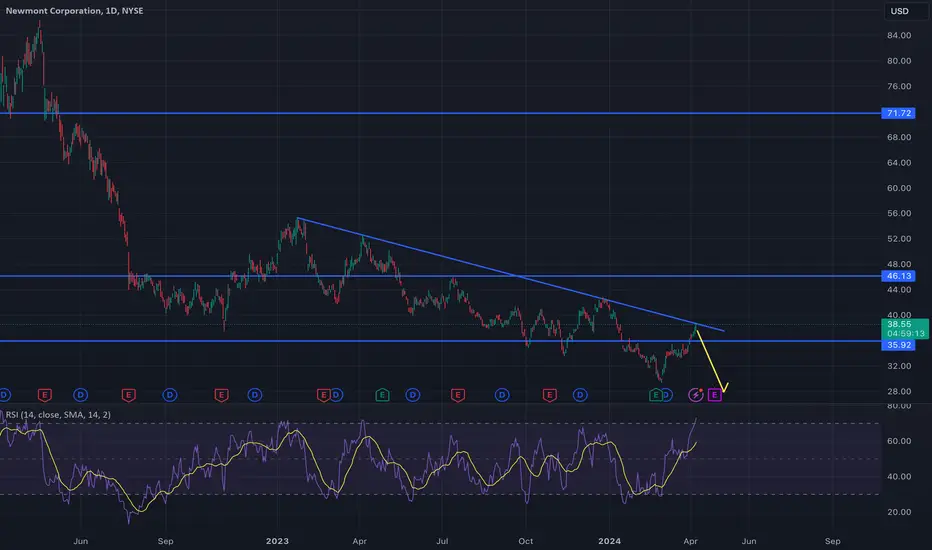Click red E marker between Sep 2022 and 2023
Viewport: 932px width, 550px height.
click(x=221, y=395)
